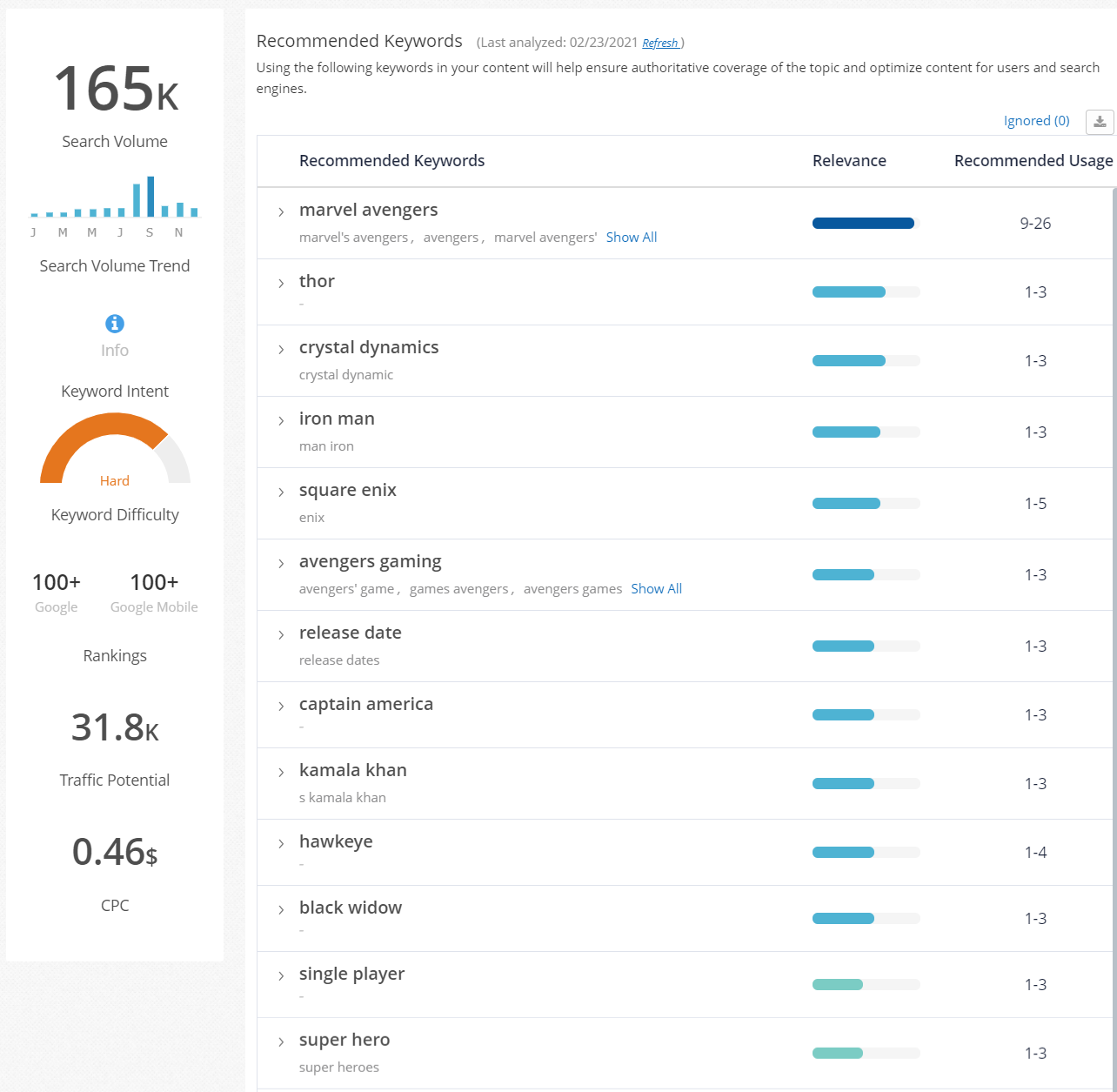Select the captain america keyword text
Viewport: 1117px width, 1092px height.
[366, 705]
